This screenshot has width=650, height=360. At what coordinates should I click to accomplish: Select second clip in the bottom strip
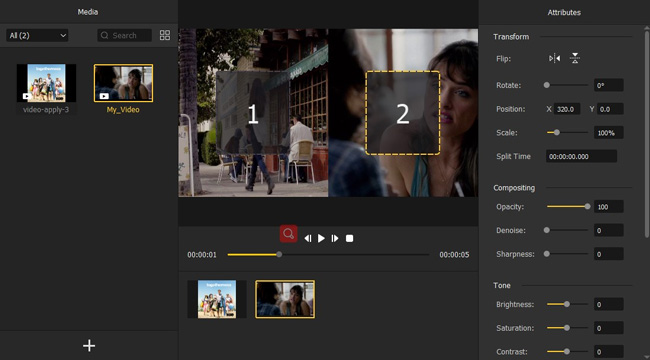[285, 299]
